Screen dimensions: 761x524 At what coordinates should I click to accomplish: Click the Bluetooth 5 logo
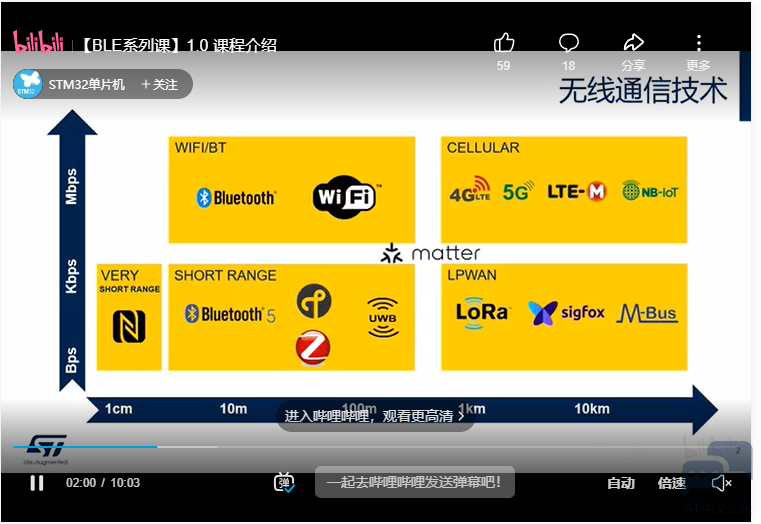(230, 314)
